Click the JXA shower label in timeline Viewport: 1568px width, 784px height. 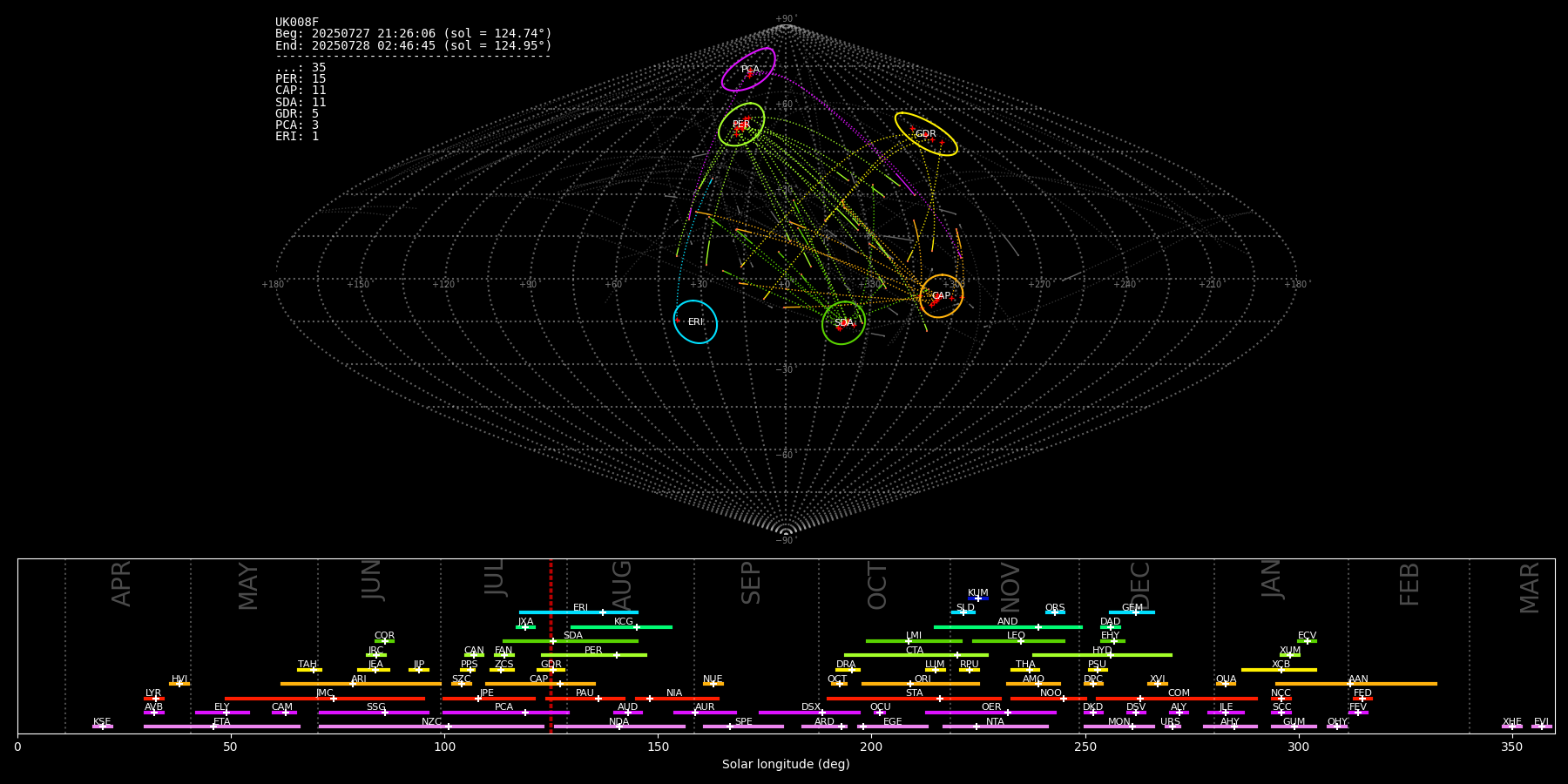[525, 622]
